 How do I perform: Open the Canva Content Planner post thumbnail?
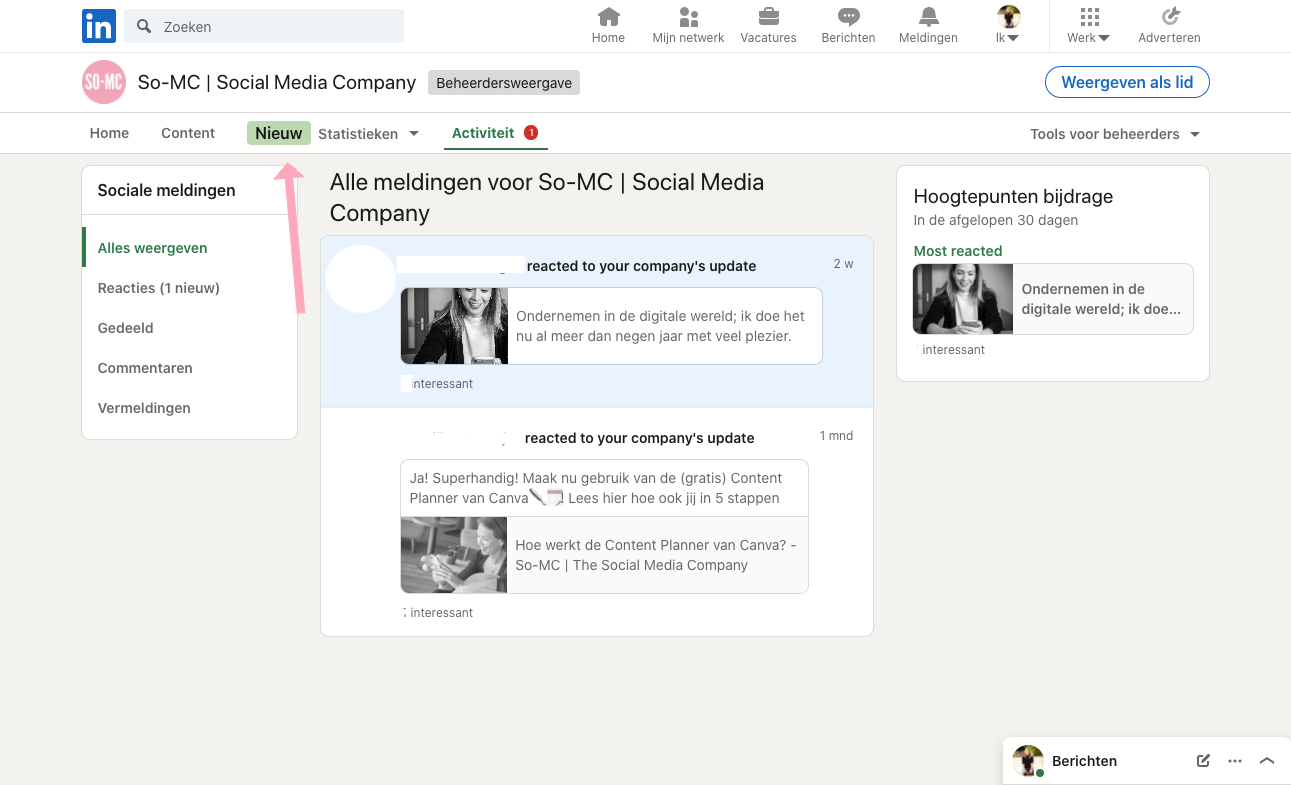(x=454, y=555)
